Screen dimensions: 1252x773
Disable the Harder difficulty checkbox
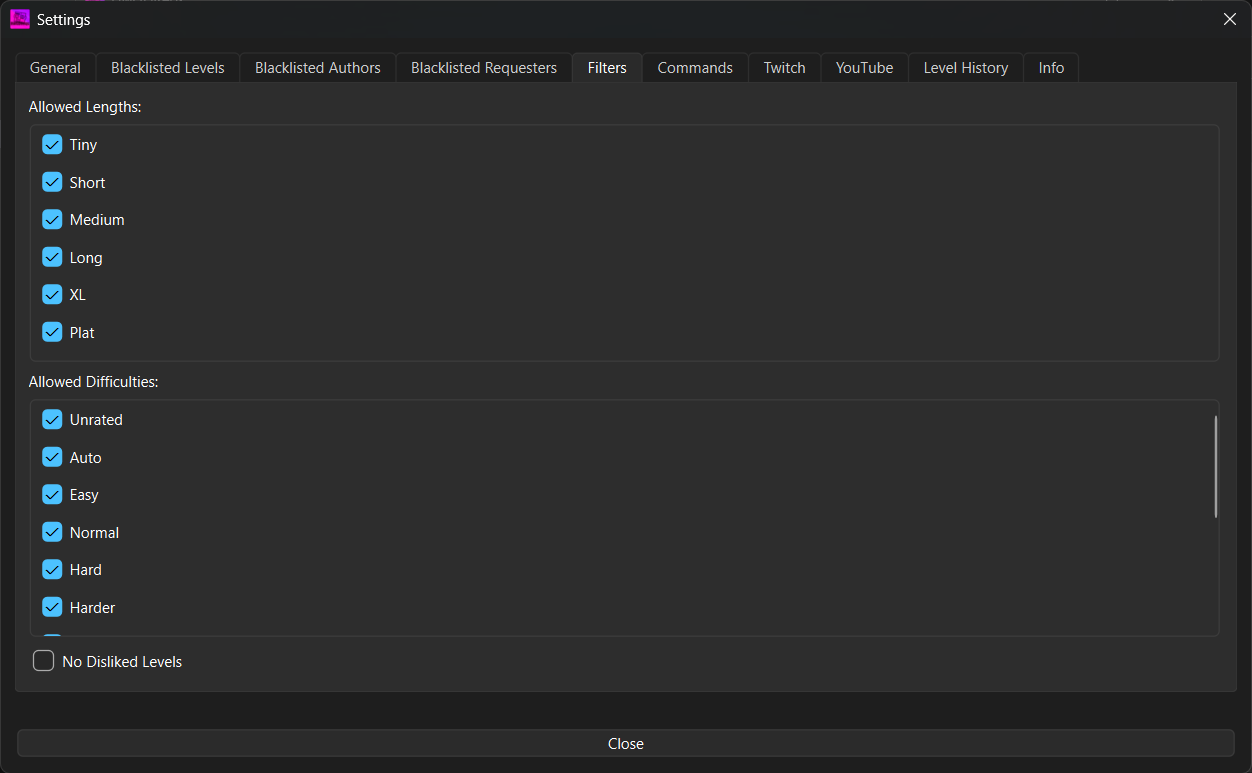(x=52, y=607)
